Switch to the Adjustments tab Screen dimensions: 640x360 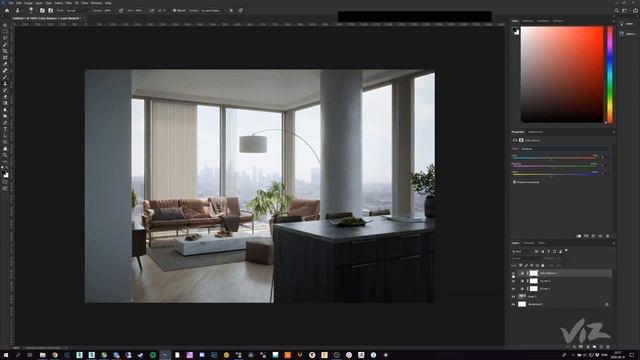click(536, 132)
